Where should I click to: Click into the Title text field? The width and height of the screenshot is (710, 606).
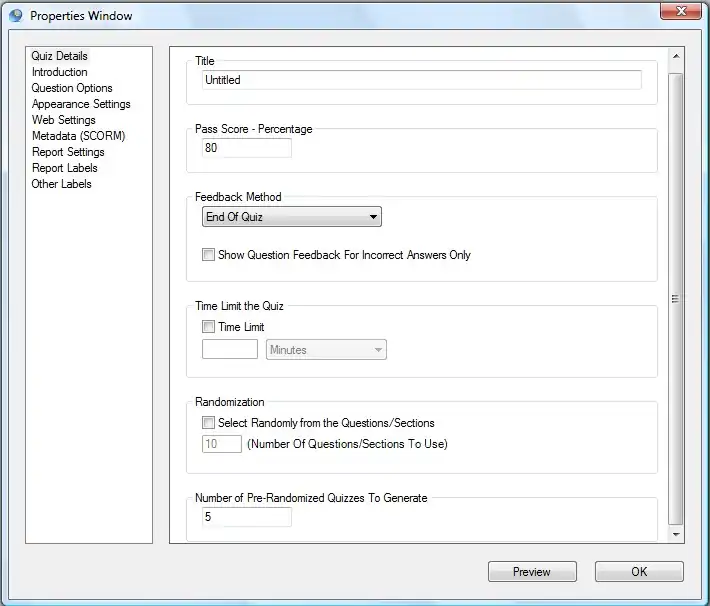click(x=421, y=80)
